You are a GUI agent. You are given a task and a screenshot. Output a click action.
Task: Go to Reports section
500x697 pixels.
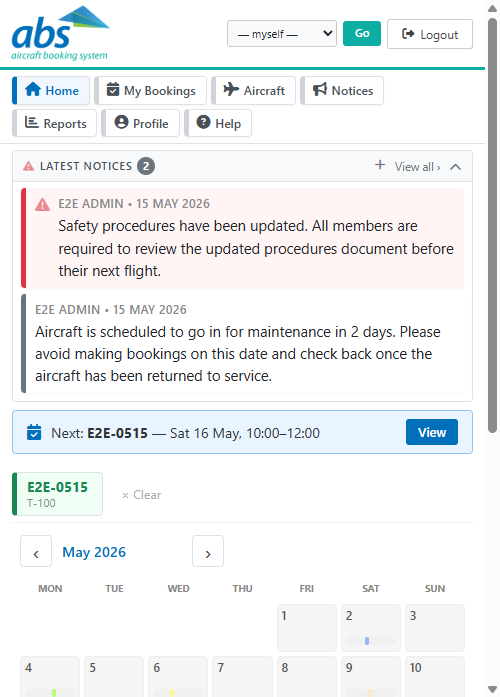click(55, 123)
